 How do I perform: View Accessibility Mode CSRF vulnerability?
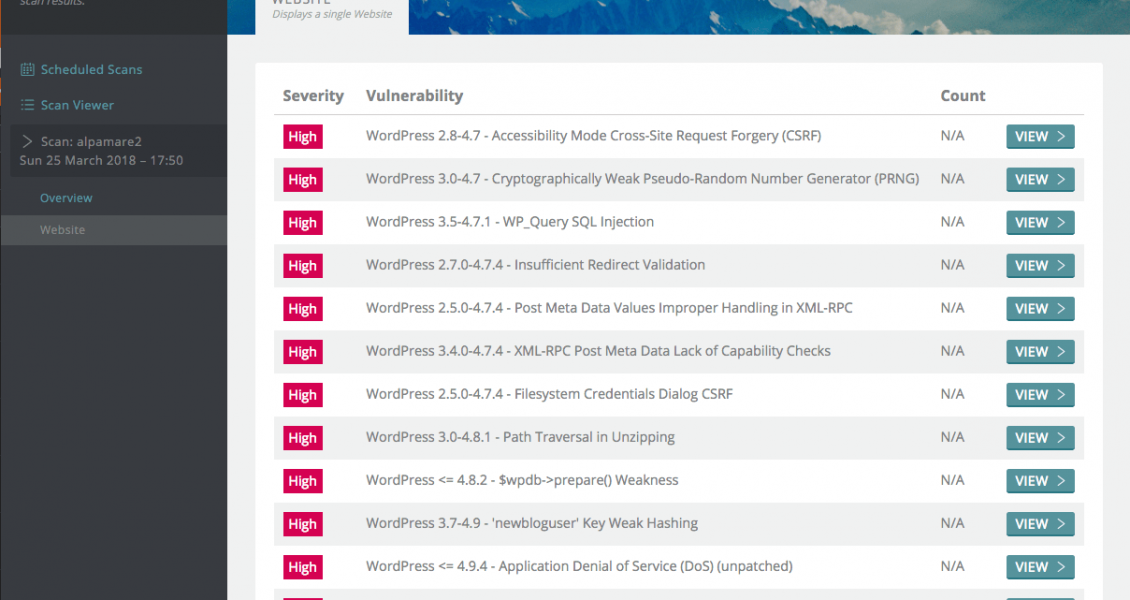pos(1040,137)
